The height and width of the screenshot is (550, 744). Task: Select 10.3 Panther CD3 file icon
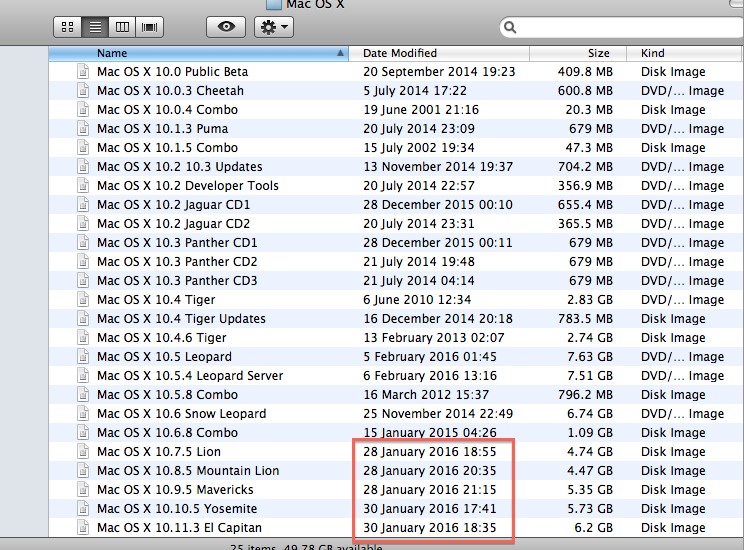coord(83,280)
